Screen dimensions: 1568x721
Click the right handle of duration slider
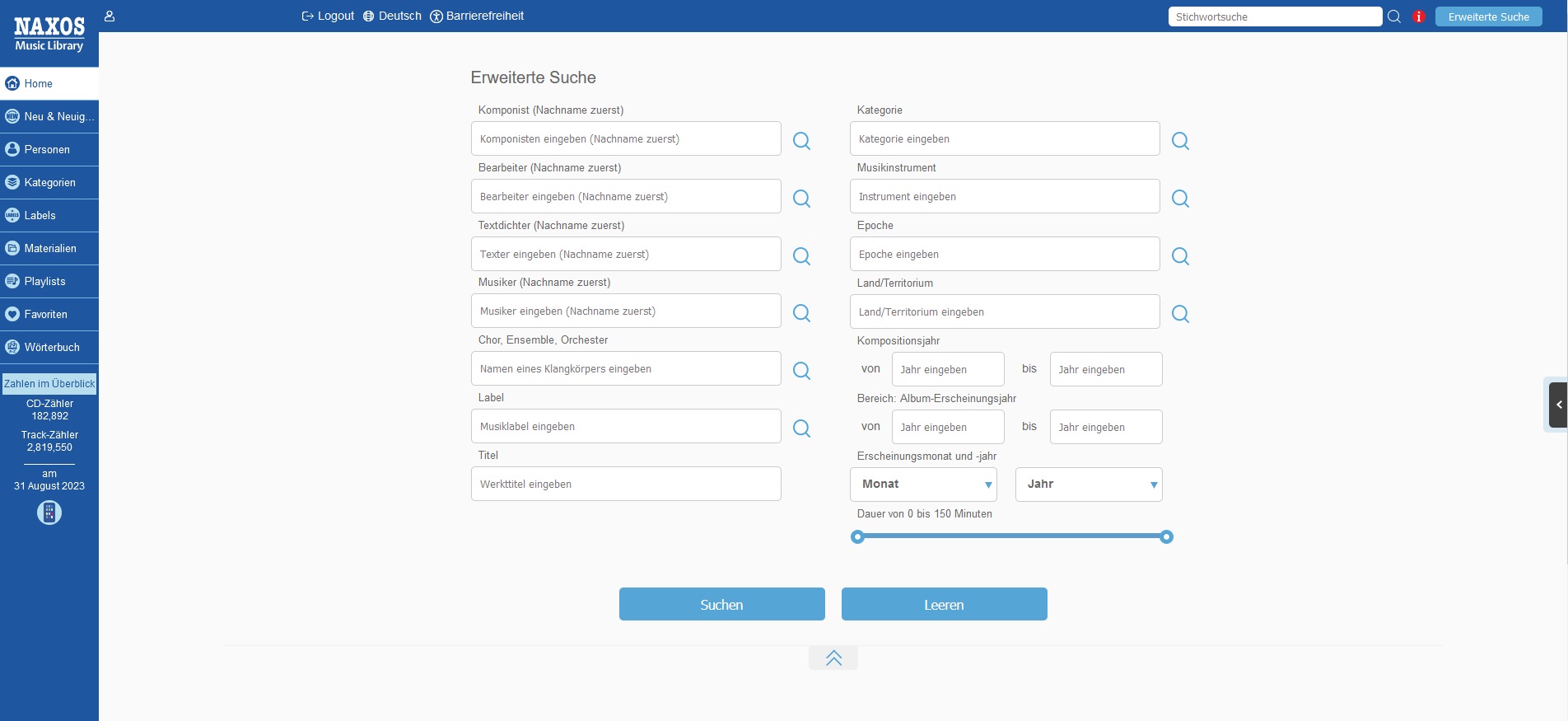pos(1166,537)
